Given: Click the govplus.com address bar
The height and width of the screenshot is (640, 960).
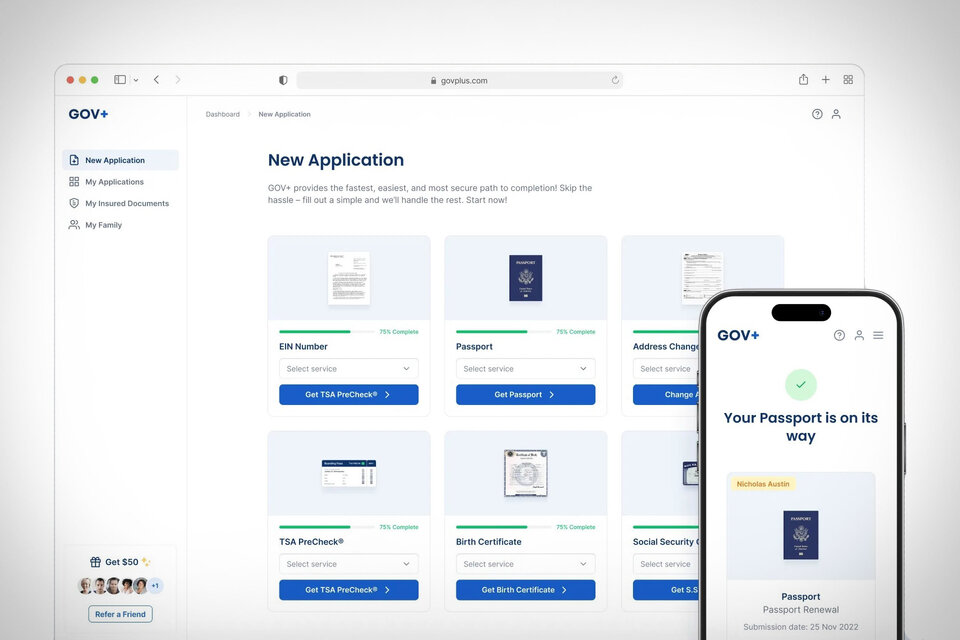Looking at the screenshot, I should [460, 80].
